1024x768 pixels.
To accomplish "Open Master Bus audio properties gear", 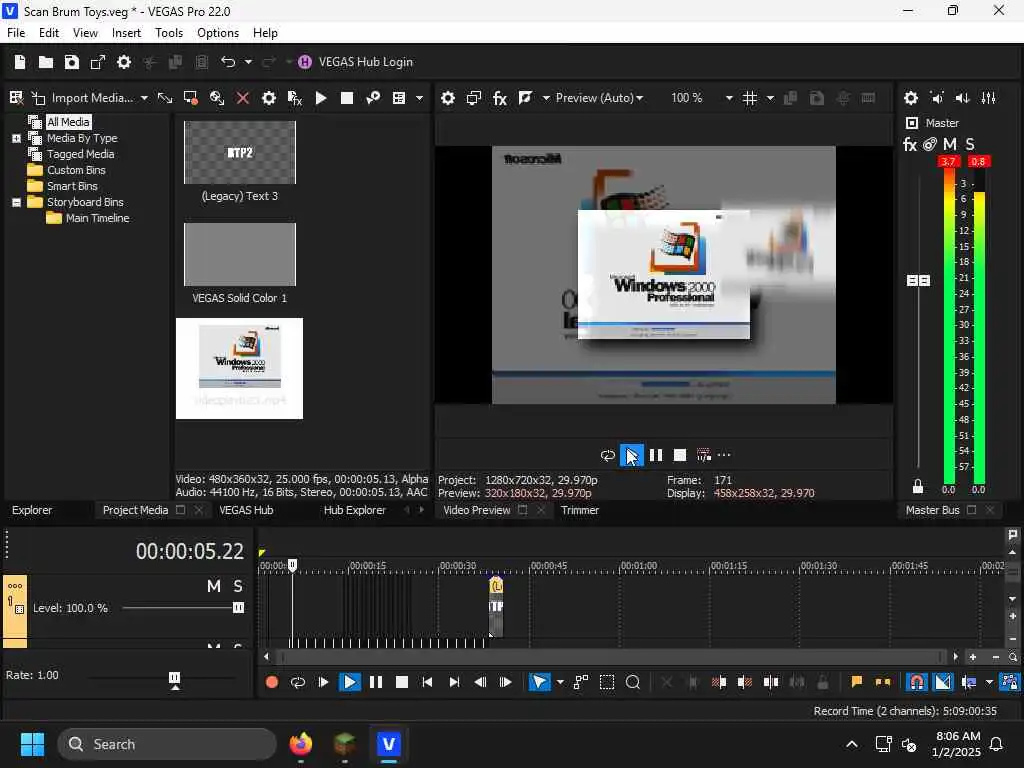I will (910, 98).
